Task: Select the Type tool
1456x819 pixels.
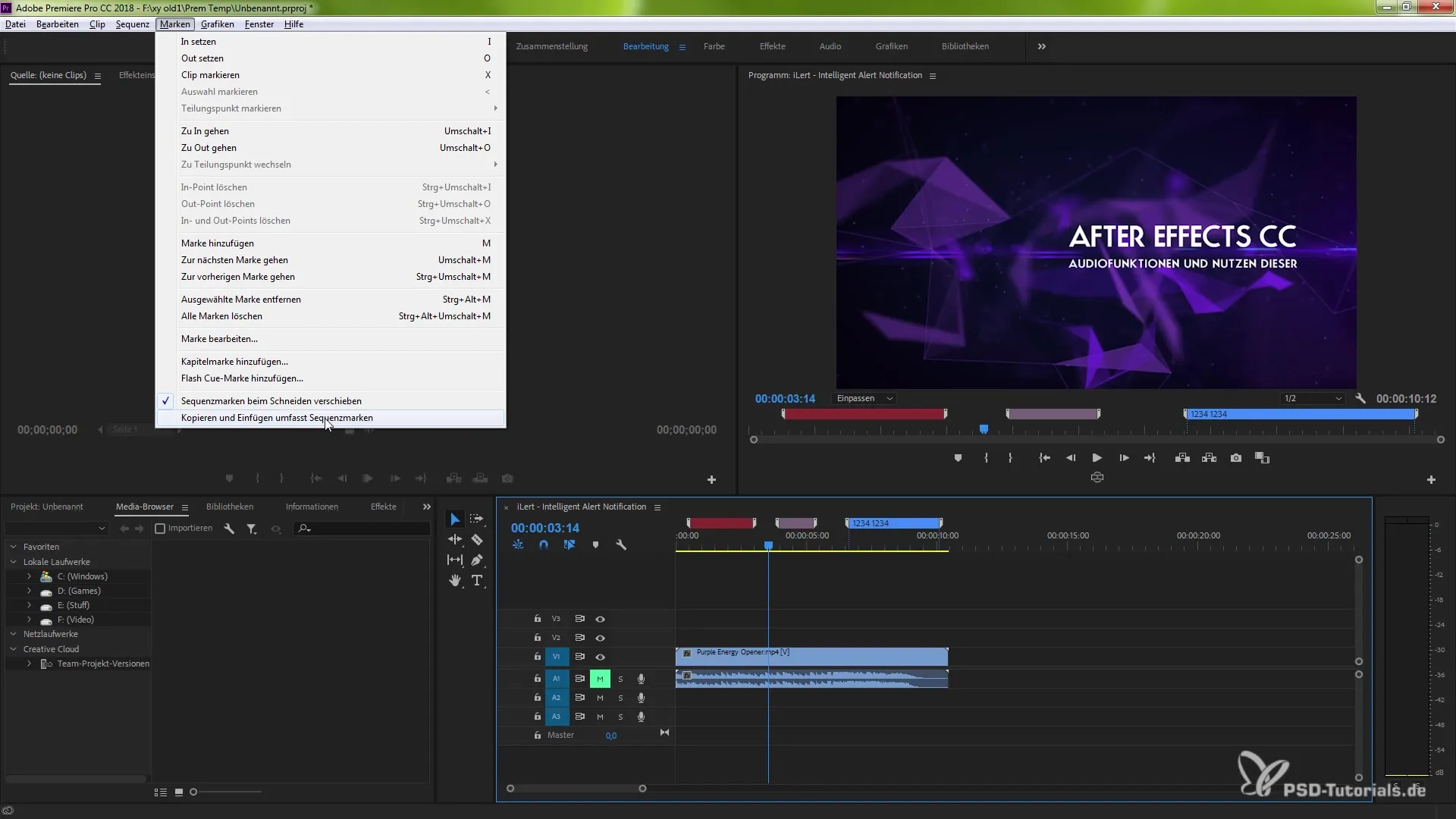Action: point(477,581)
